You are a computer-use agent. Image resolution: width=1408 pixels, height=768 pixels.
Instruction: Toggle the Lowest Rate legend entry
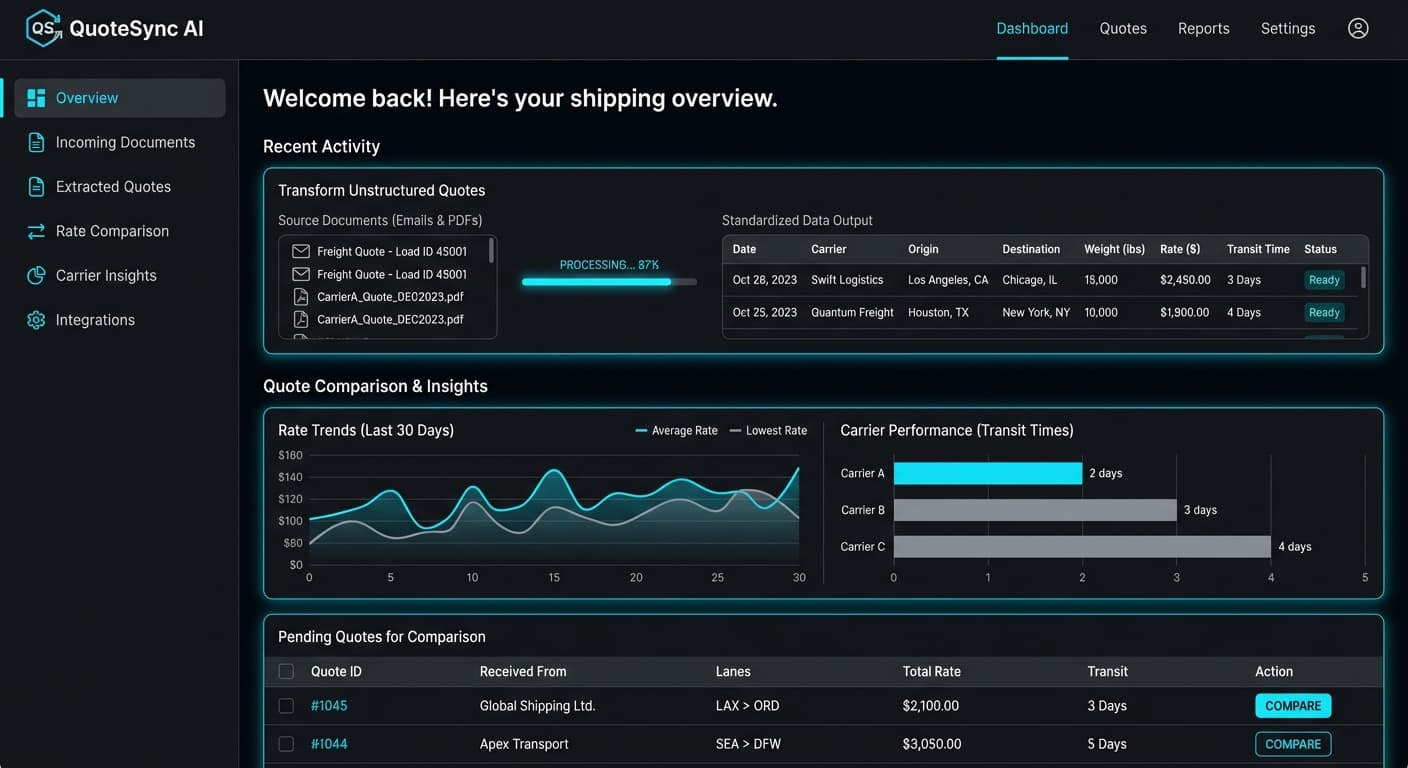(x=768, y=430)
